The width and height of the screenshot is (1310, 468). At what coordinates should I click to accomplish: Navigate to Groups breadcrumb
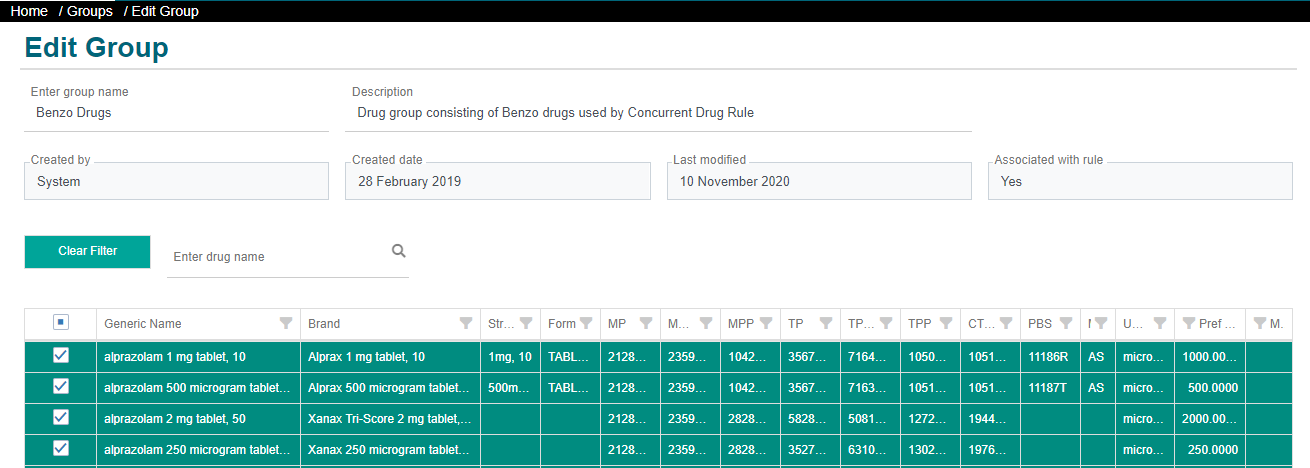[x=89, y=11]
